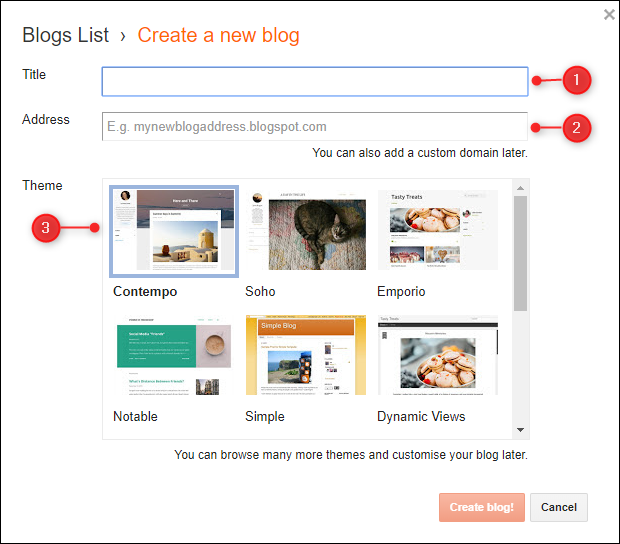Click the Create blog! button
620x544 pixels.
click(481, 507)
